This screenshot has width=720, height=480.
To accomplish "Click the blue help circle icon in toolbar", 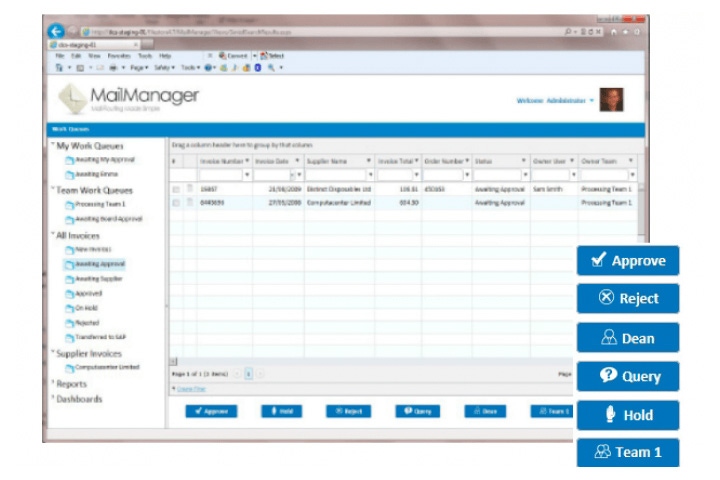I will point(208,68).
